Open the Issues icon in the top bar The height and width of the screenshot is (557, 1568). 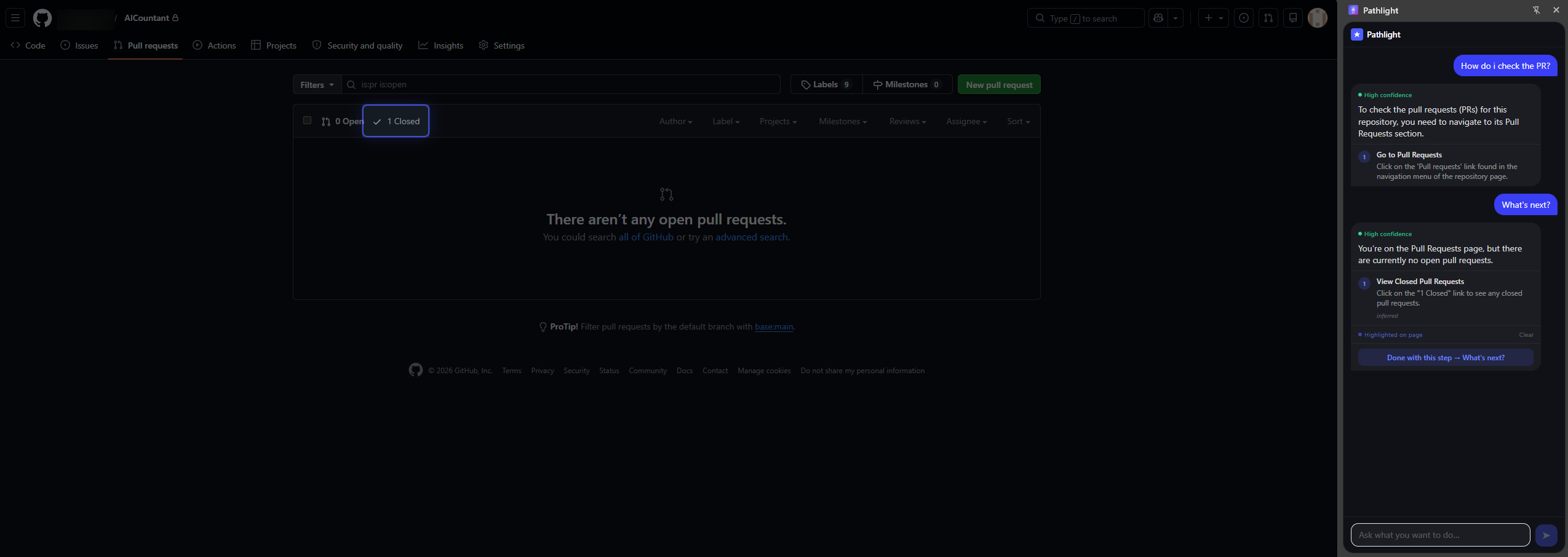(1244, 18)
